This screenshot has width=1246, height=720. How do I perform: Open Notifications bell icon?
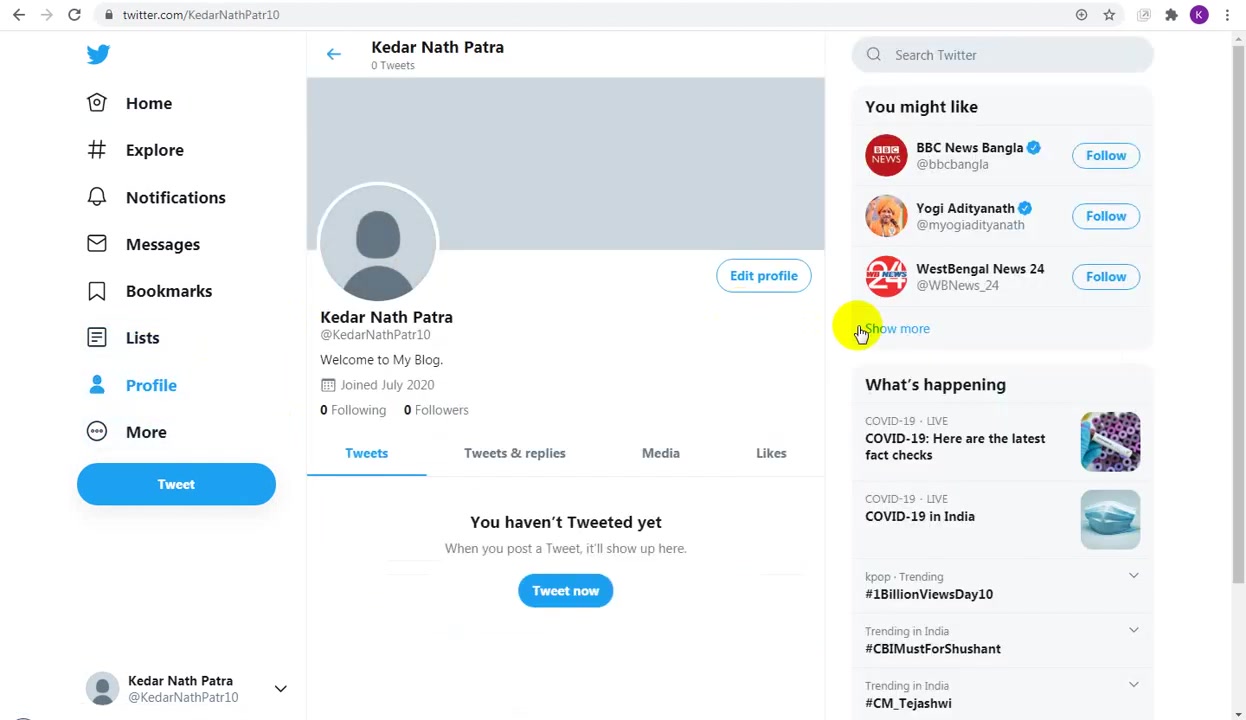click(x=97, y=197)
